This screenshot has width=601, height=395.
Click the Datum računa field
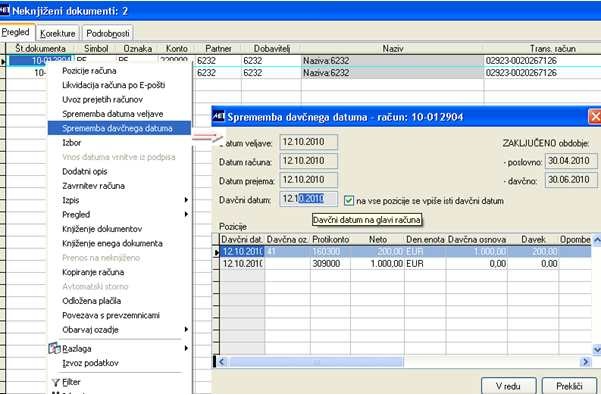tap(309, 161)
